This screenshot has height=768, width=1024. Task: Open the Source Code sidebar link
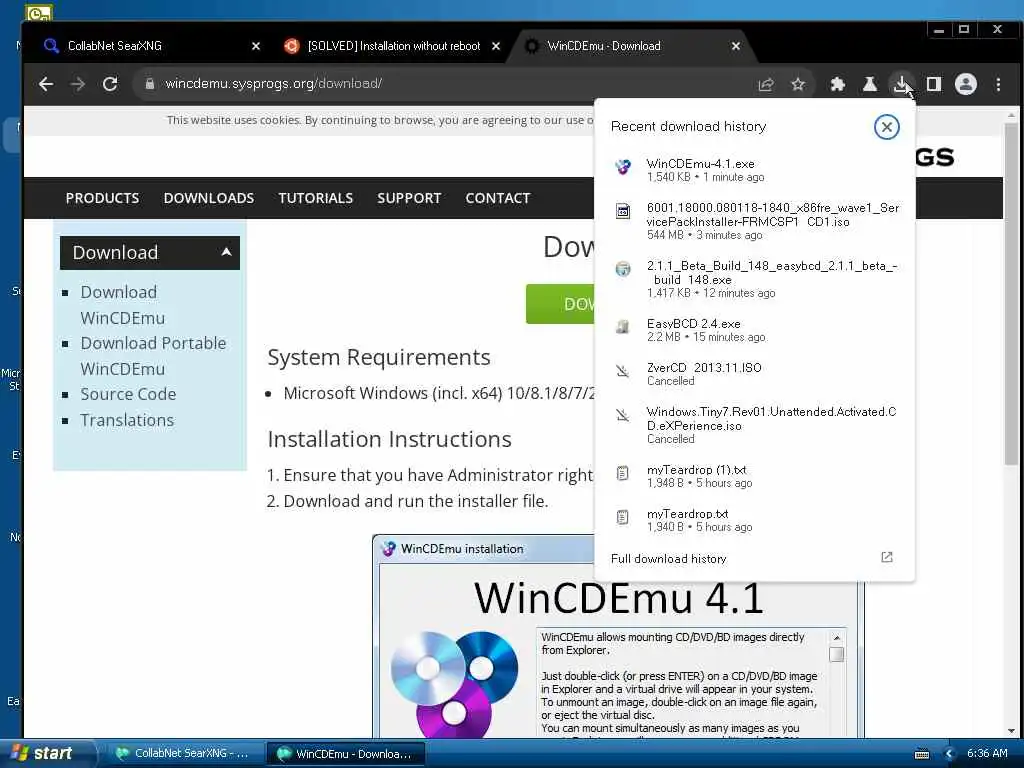[x=128, y=394]
